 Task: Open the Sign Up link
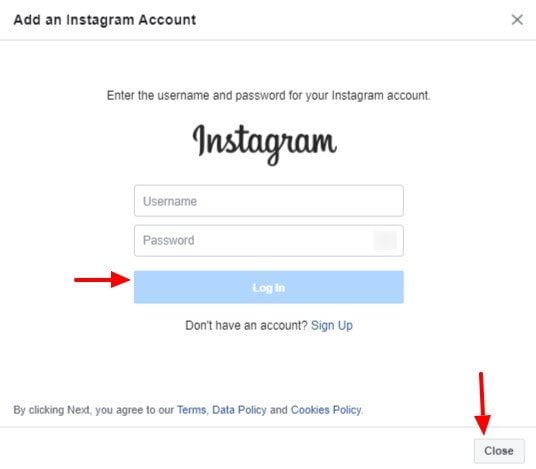[332, 325]
